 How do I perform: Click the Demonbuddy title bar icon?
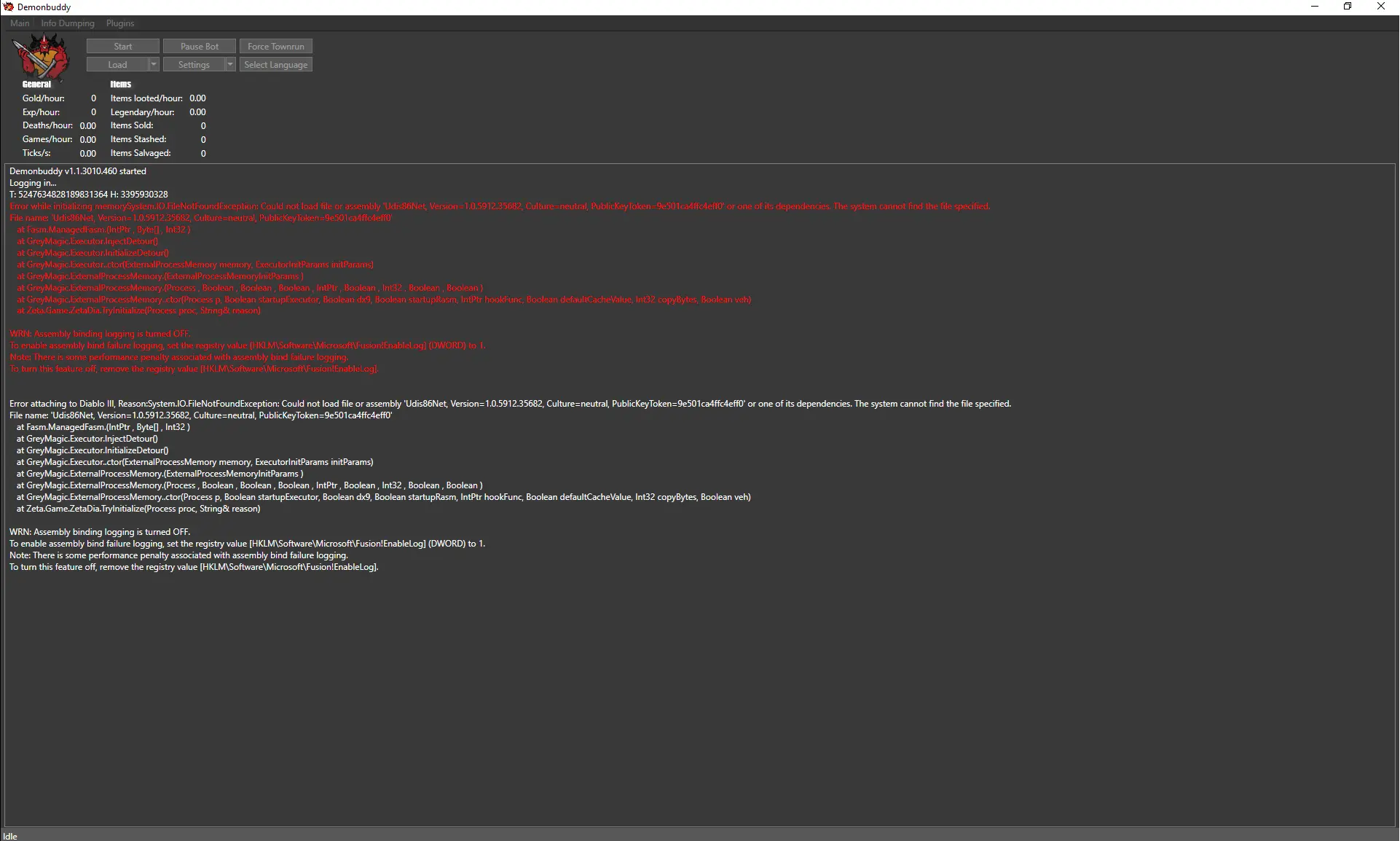click(x=9, y=7)
